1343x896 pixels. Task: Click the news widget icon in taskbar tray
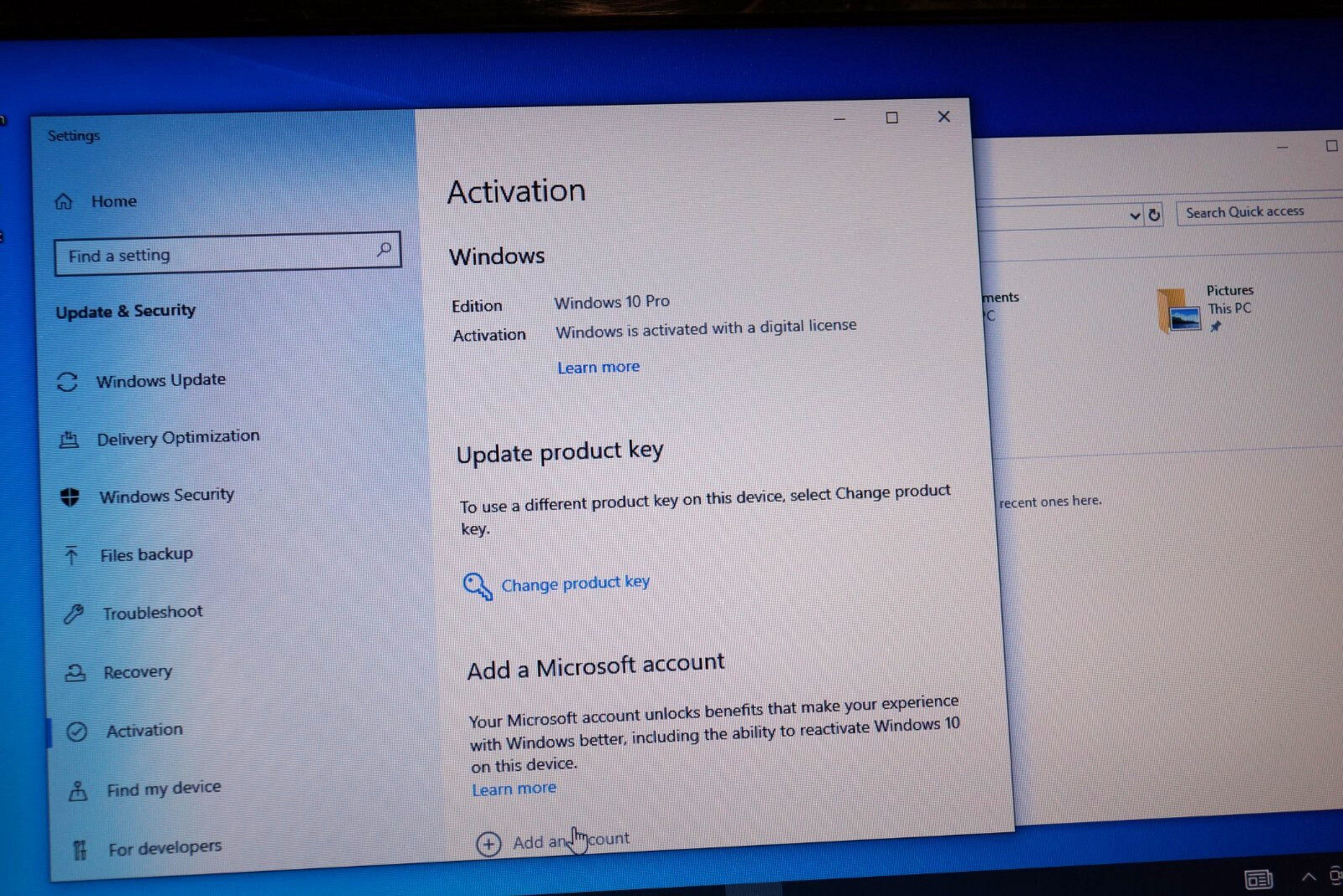[1257, 879]
